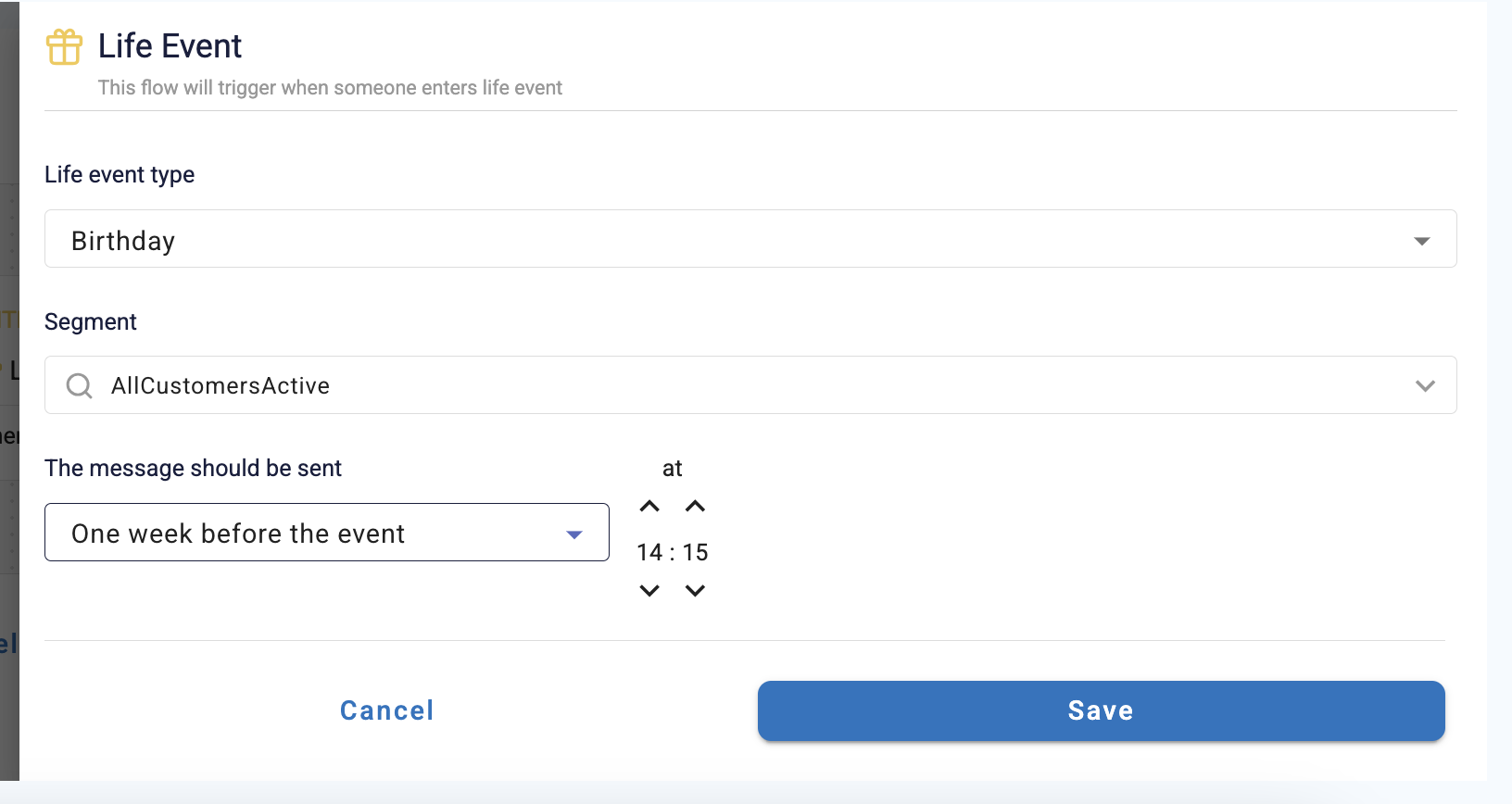The image size is (1512, 804).
Task: Click the Cancel link
Action: pyautogui.click(x=387, y=710)
